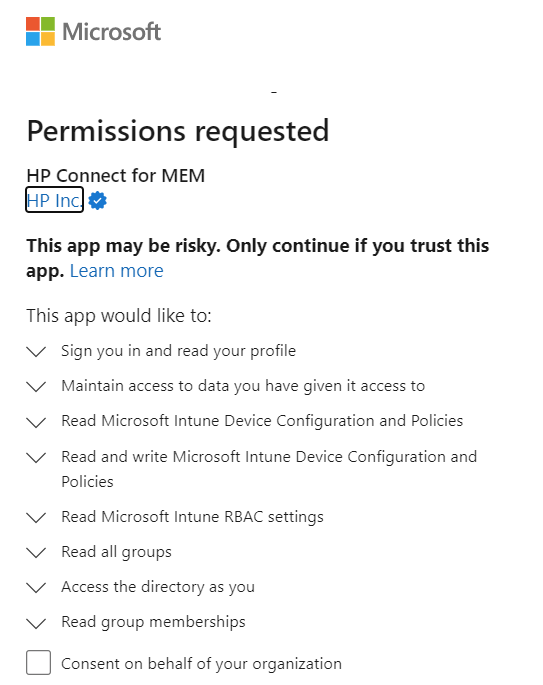Click 'Read group memberships' permission text
The image size is (543, 685).
tap(153, 622)
